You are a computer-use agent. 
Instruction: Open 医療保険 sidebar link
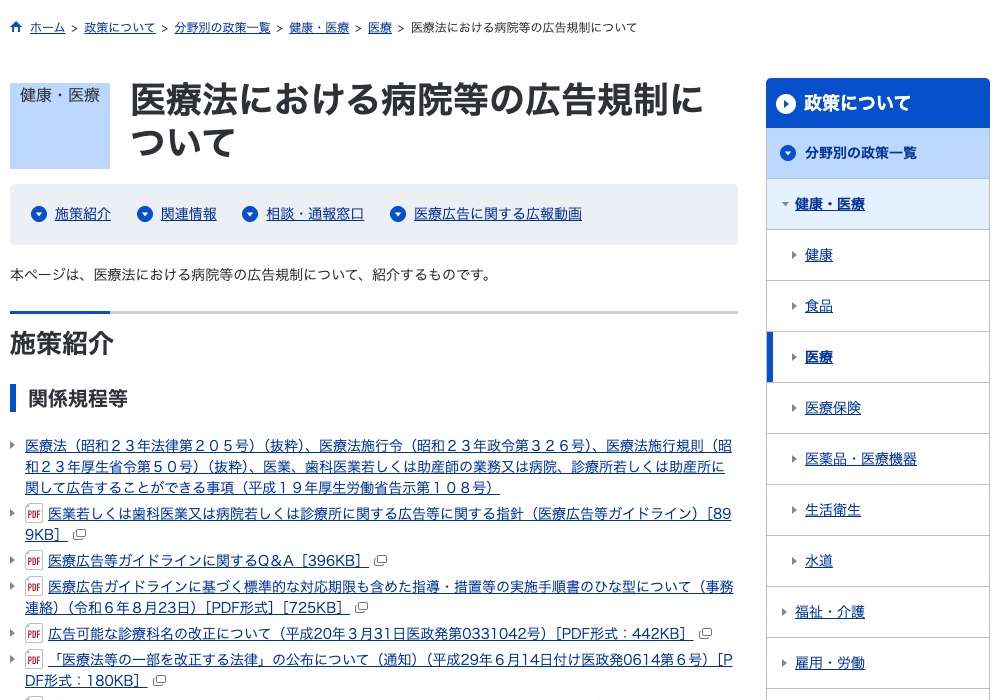(833, 408)
